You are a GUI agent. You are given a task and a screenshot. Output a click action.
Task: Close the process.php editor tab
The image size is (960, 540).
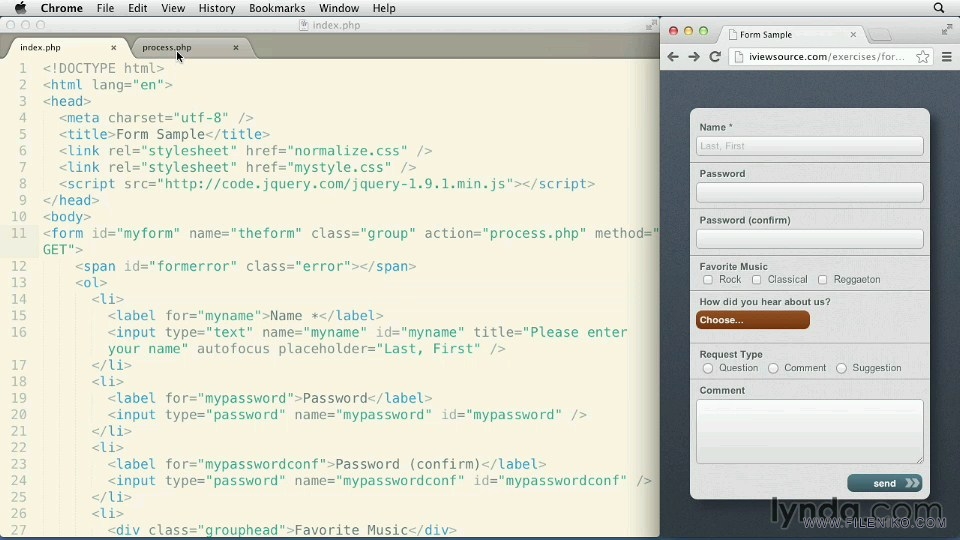click(x=236, y=47)
